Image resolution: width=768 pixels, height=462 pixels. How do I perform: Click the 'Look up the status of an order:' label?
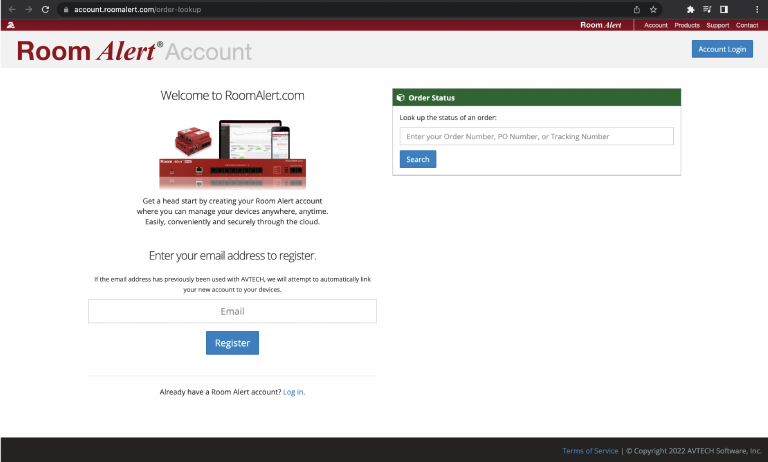pyautogui.click(x=448, y=118)
